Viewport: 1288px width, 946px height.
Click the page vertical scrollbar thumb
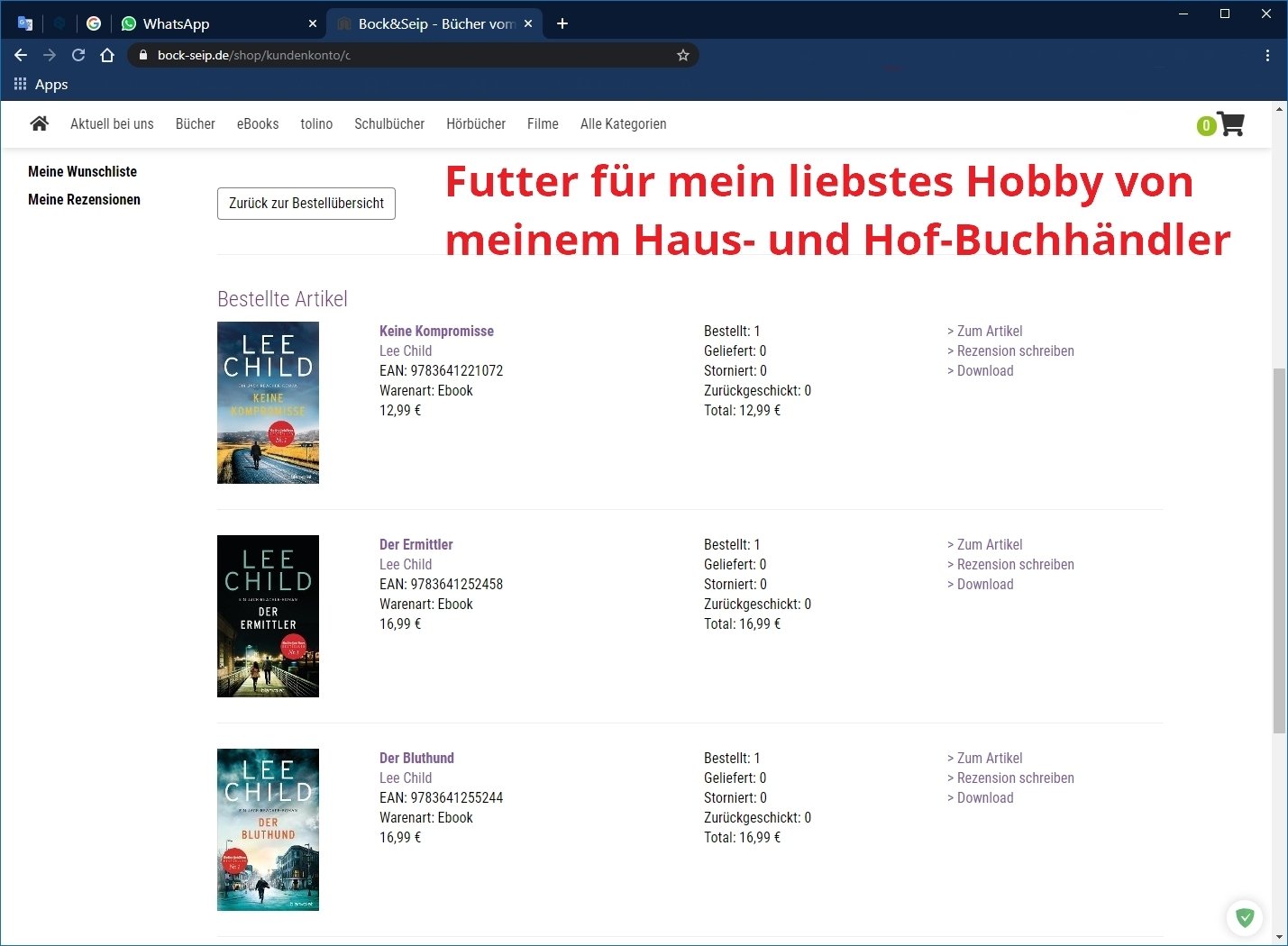tap(1280, 550)
